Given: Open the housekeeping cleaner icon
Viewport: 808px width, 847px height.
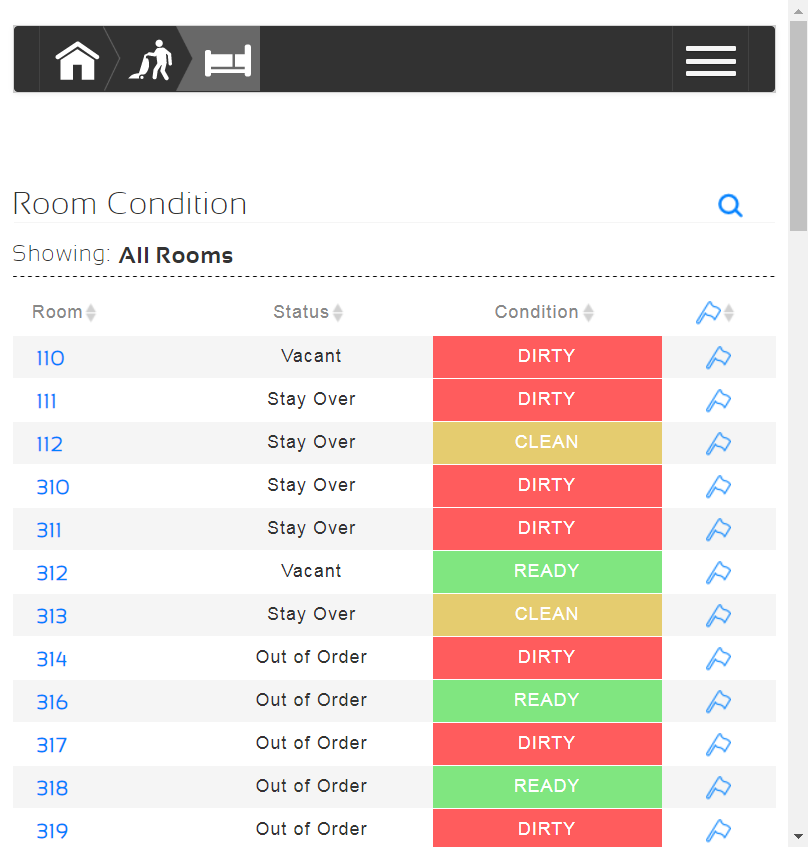Looking at the screenshot, I should [x=150, y=60].
